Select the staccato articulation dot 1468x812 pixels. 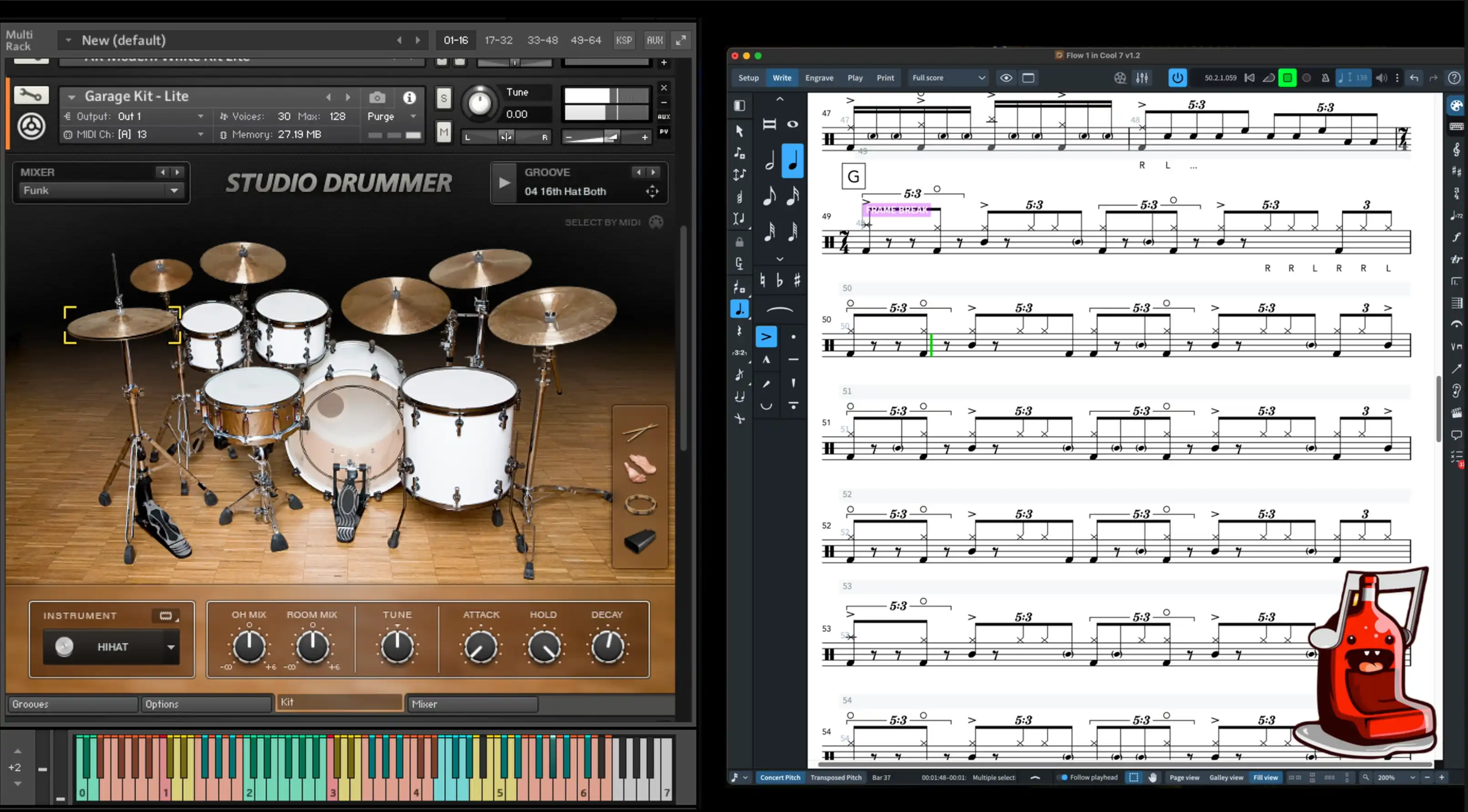794,337
